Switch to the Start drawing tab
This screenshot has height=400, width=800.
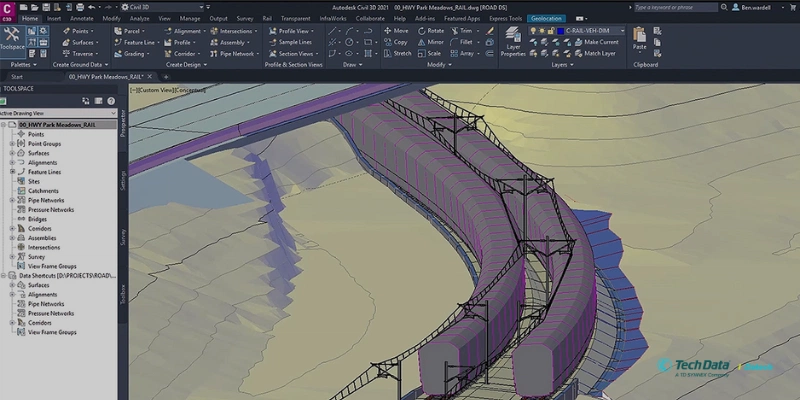(x=17, y=77)
